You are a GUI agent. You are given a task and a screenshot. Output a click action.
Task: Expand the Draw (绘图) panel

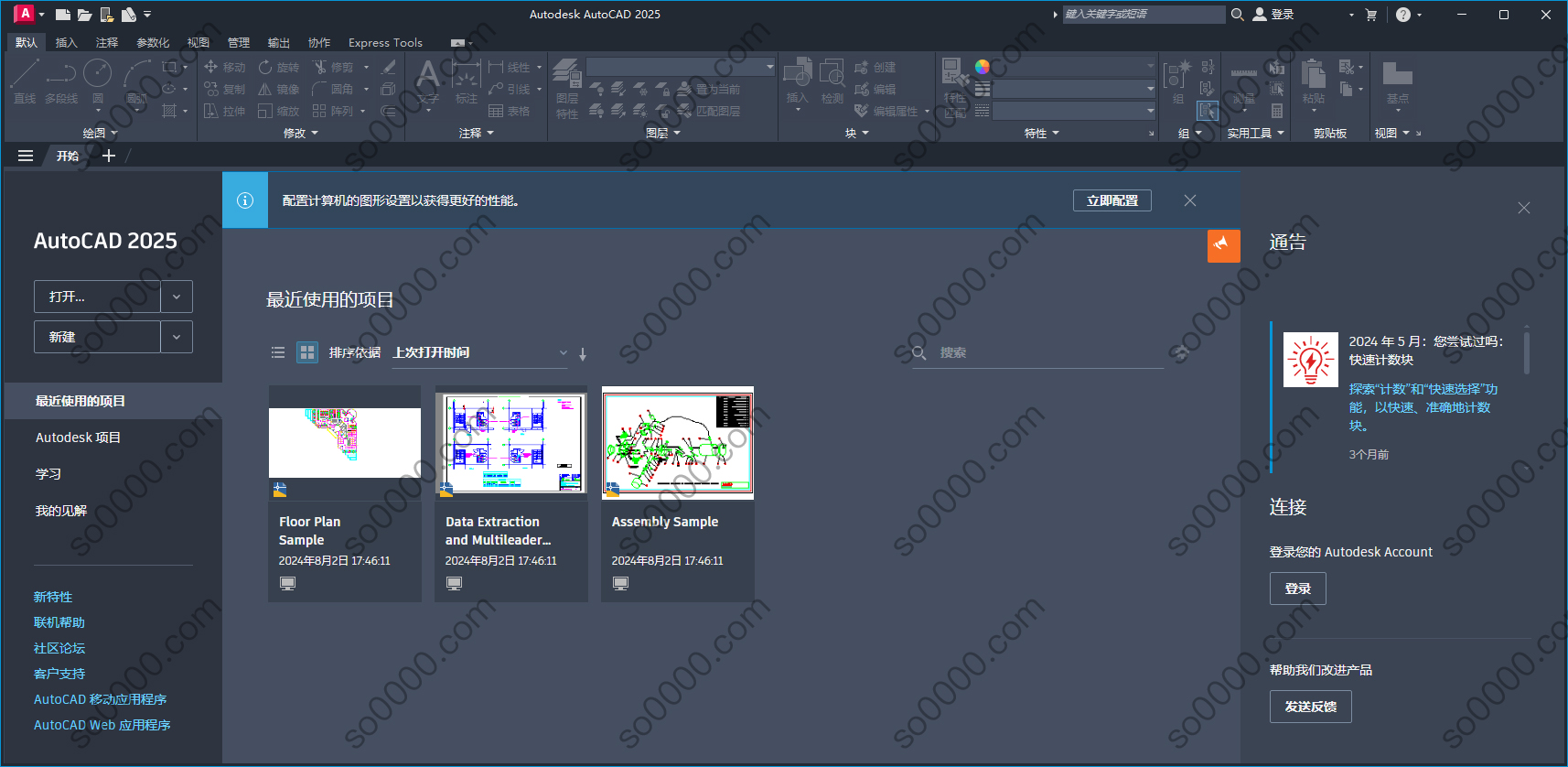pyautogui.click(x=101, y=133)
